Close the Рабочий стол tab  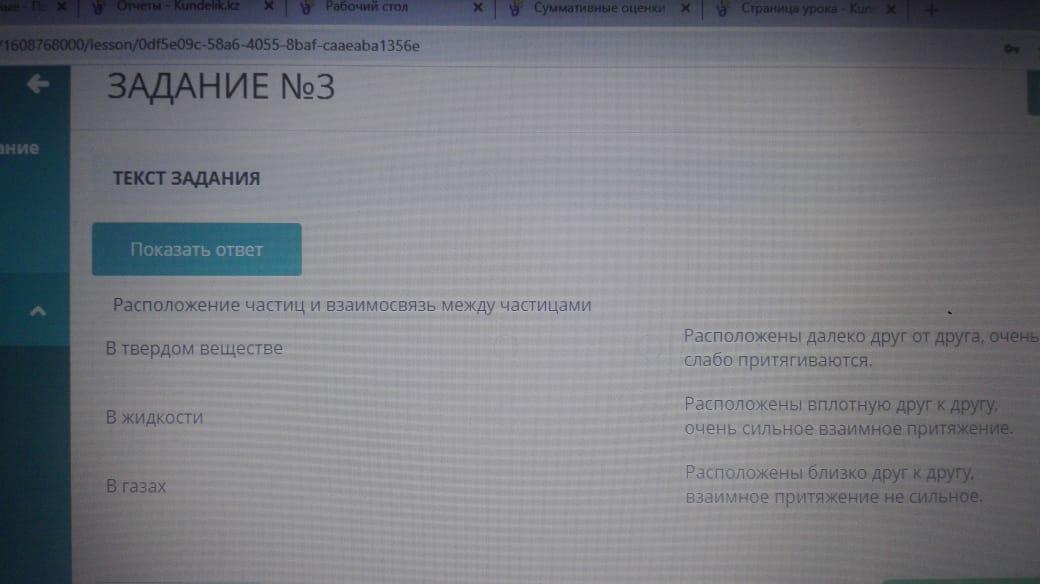click(478, 8)
